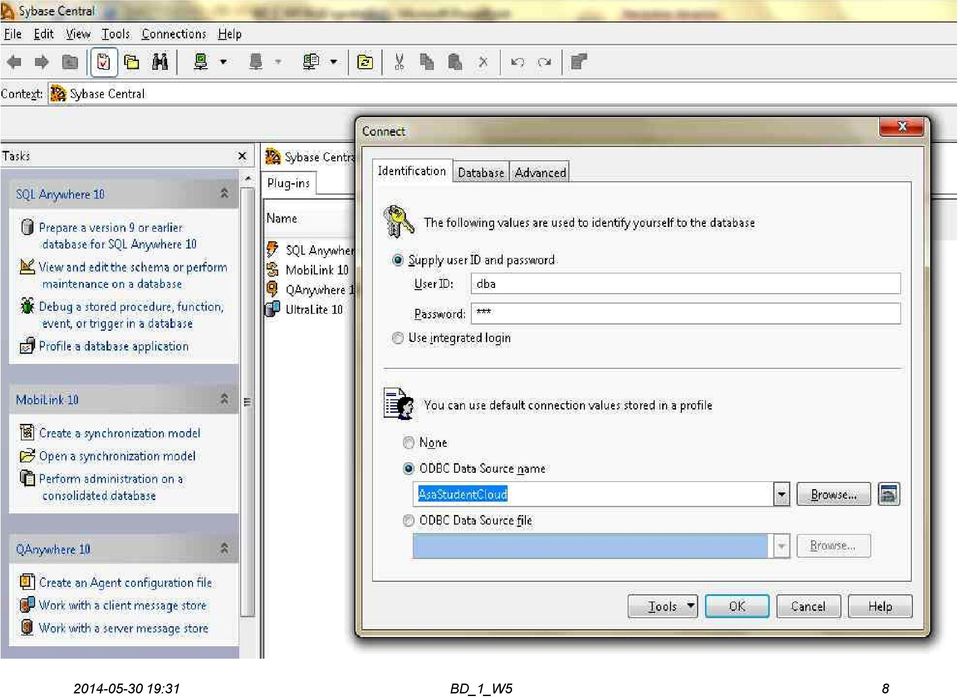
Task: Open the Help menu
Action: (230, 34)
